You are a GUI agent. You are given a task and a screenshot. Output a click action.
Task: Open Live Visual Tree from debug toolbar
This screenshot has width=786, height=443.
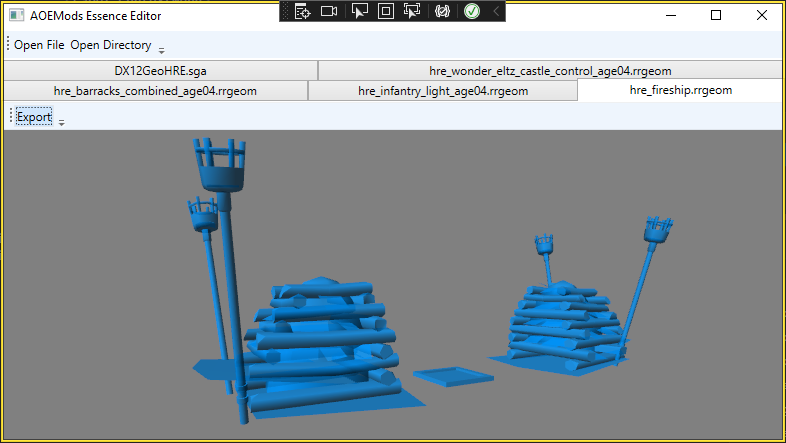[x=302, y=11]
